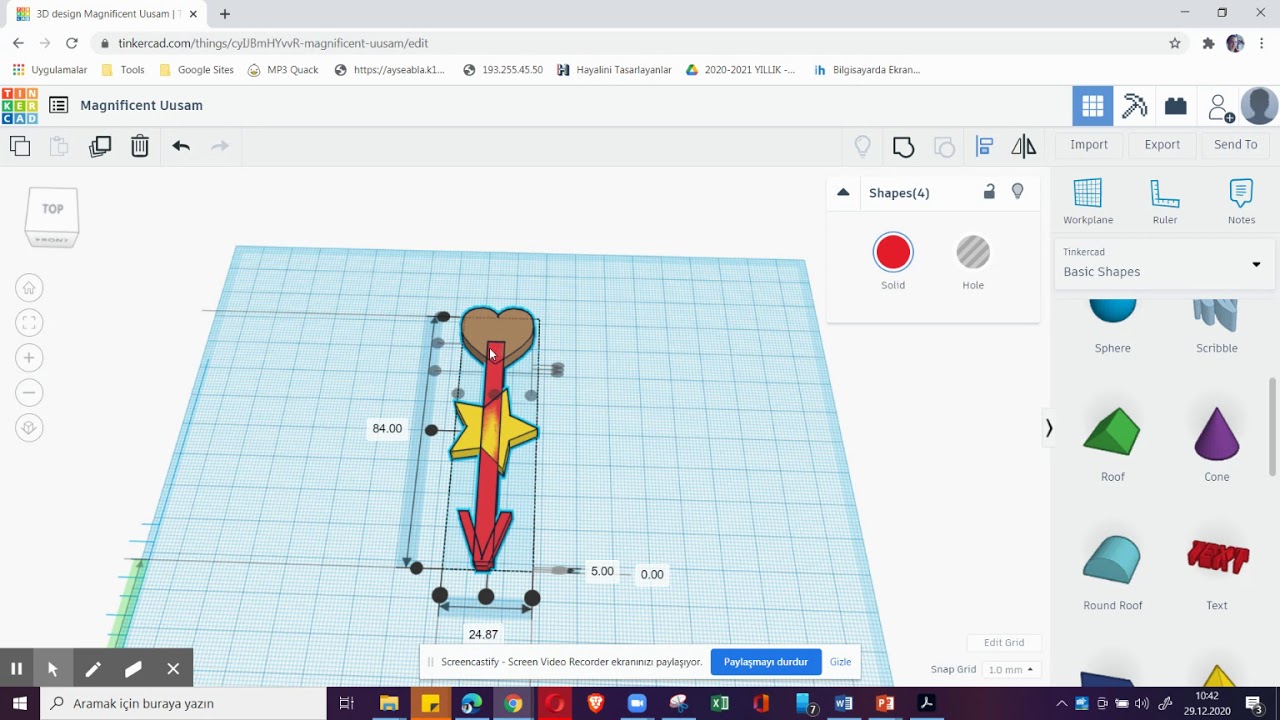
Task: Open the Mirror tool
Action: click(x=1024, y=147)
